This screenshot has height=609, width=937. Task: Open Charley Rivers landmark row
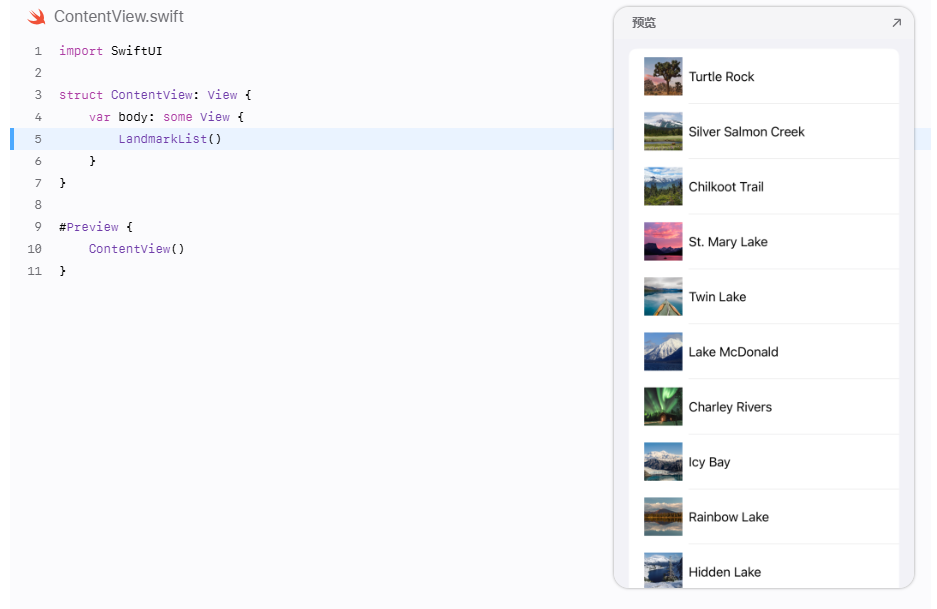(764, 406)
